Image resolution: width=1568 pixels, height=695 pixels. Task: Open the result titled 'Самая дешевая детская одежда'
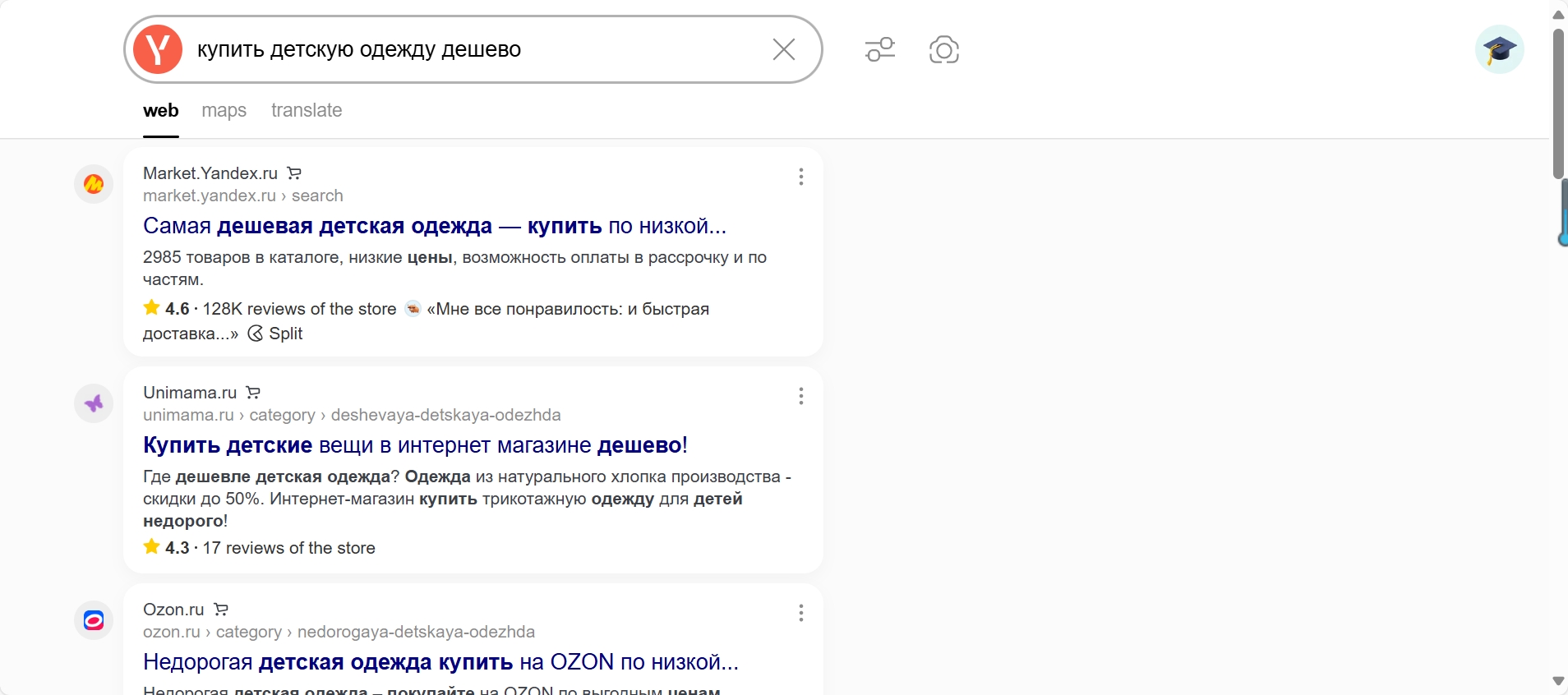(x=435, y=226)
